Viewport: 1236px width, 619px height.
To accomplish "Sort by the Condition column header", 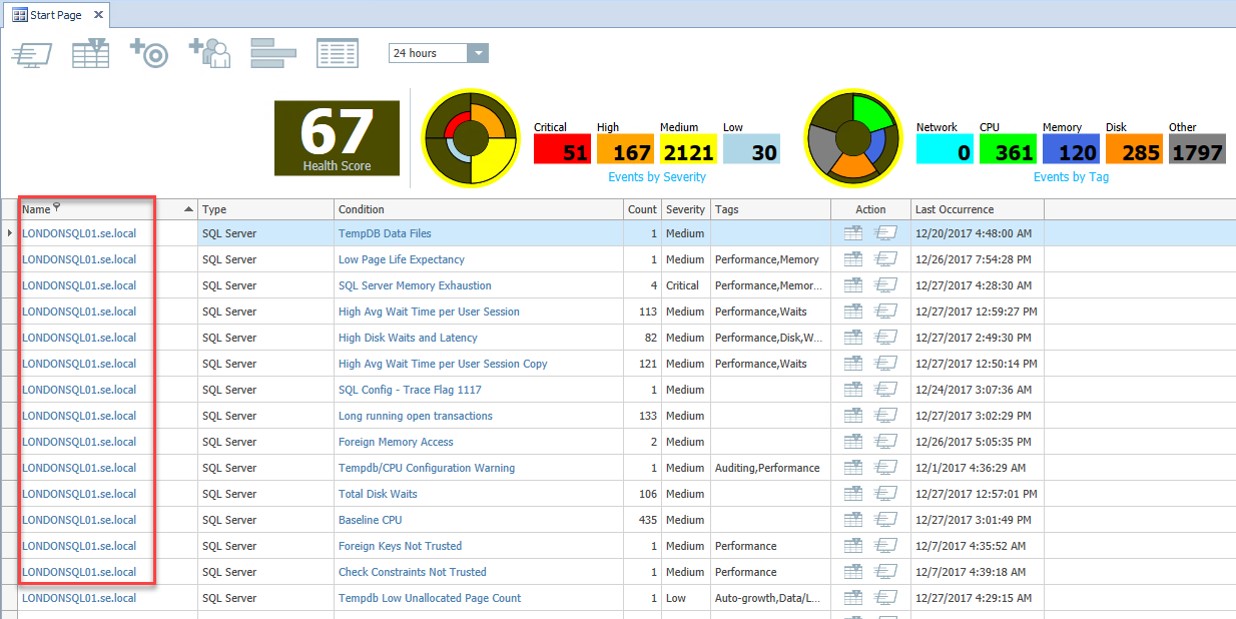I will coord(479,210).
